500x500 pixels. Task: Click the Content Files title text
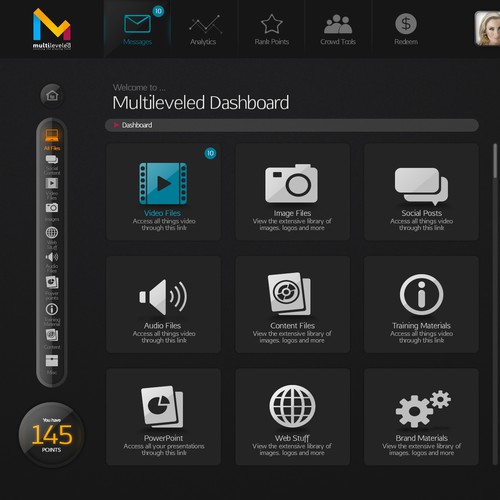click(292, 326)
